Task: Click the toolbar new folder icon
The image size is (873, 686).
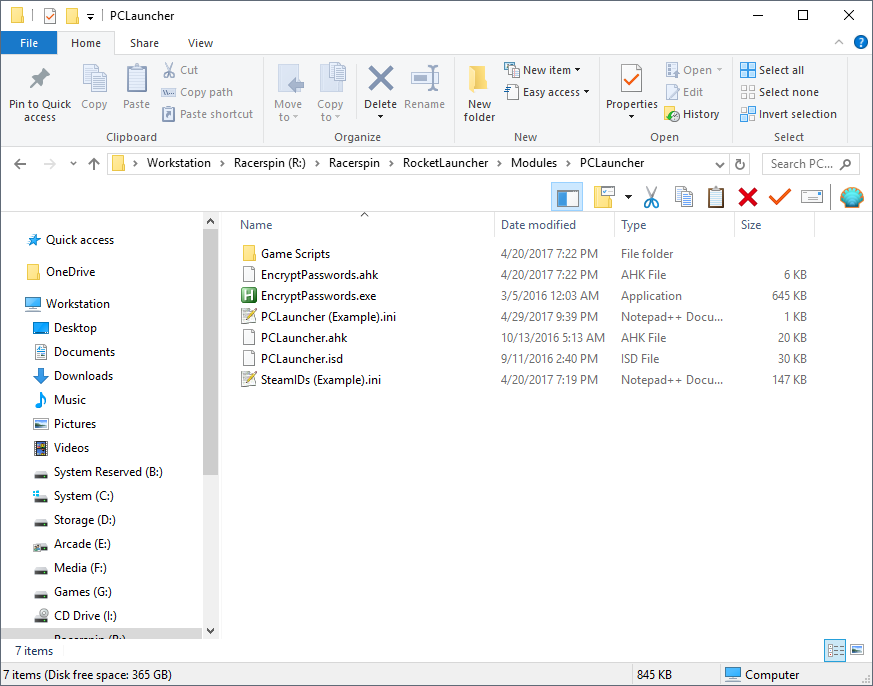Action: click(604, 197)
